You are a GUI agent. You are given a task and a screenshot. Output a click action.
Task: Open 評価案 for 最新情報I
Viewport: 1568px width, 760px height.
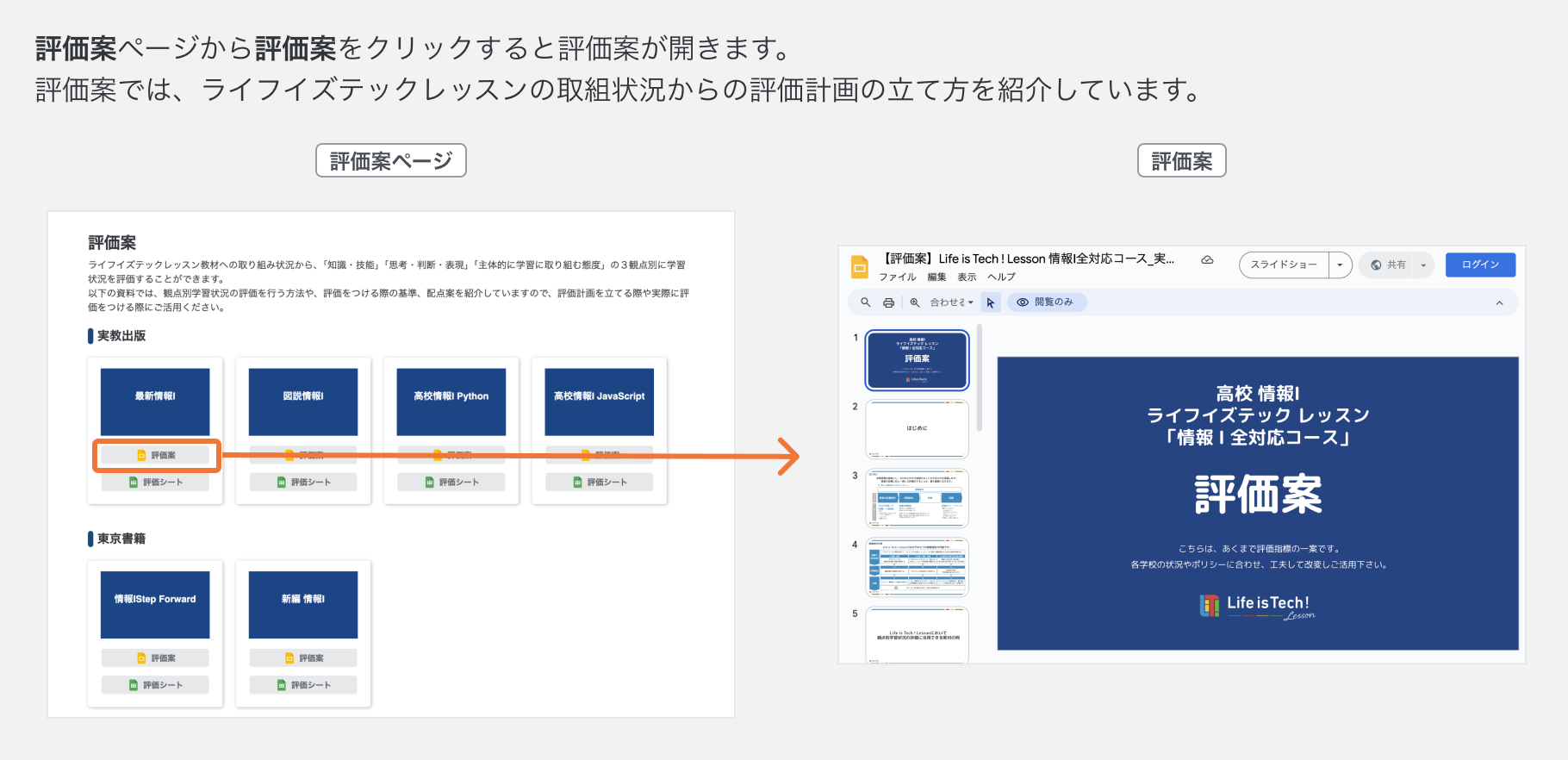pos(155,455)
